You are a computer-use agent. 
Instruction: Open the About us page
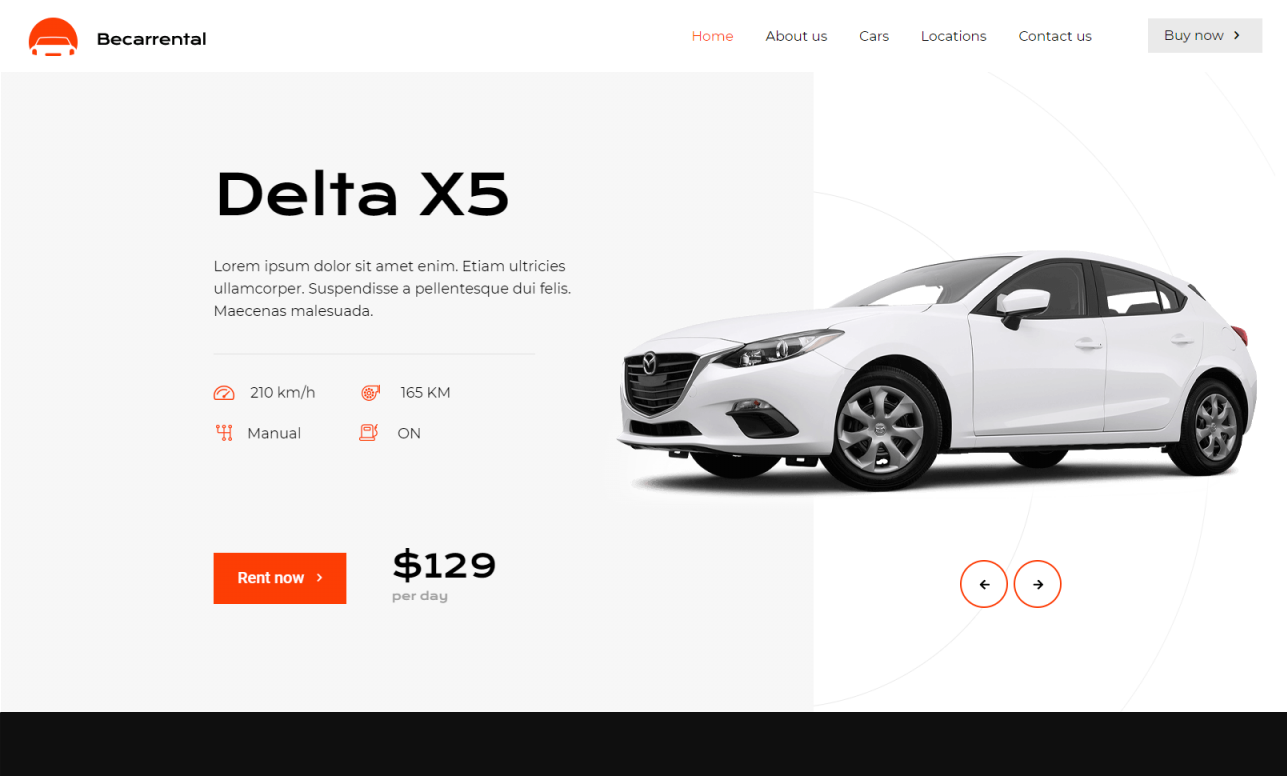[796, 36]
